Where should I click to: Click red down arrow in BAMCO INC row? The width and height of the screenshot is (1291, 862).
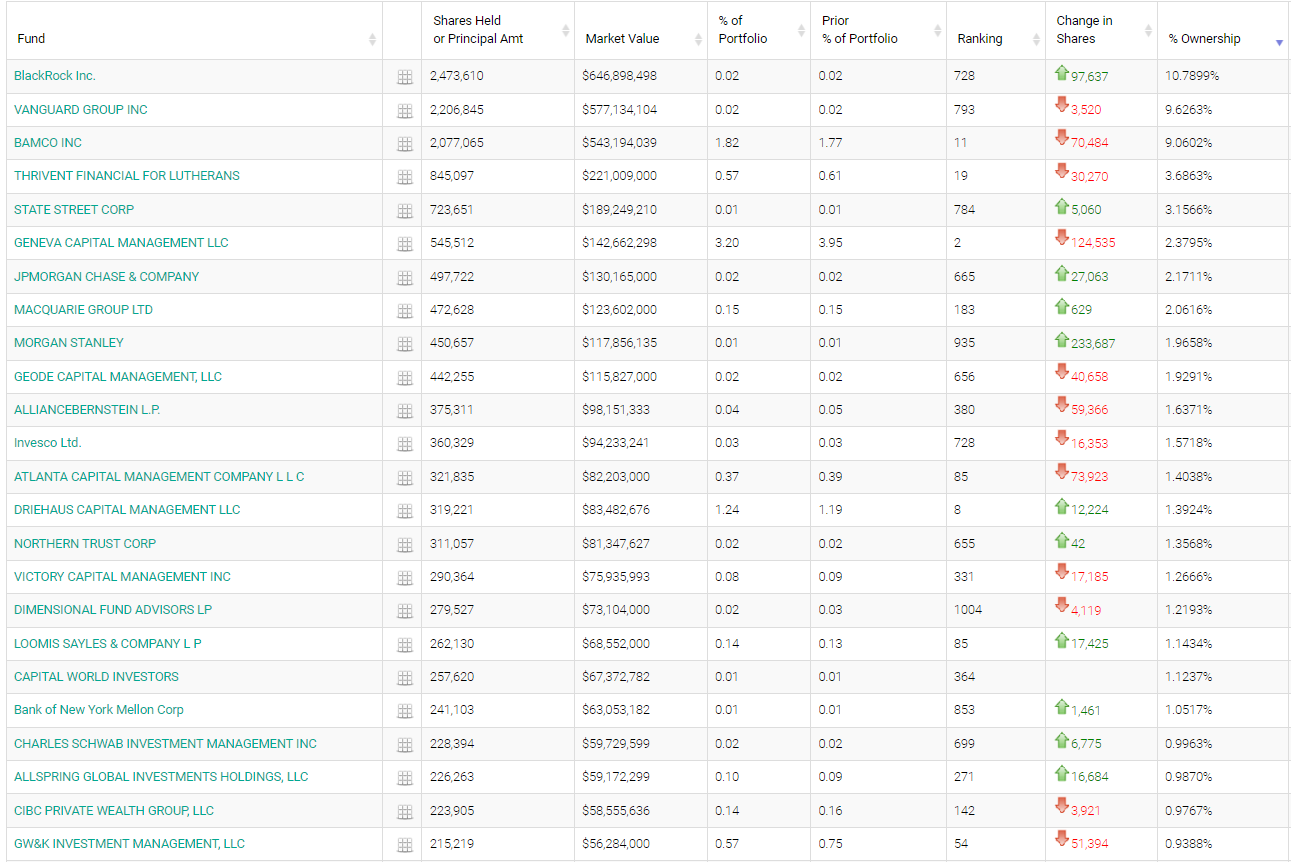[x=1062, y=139]
